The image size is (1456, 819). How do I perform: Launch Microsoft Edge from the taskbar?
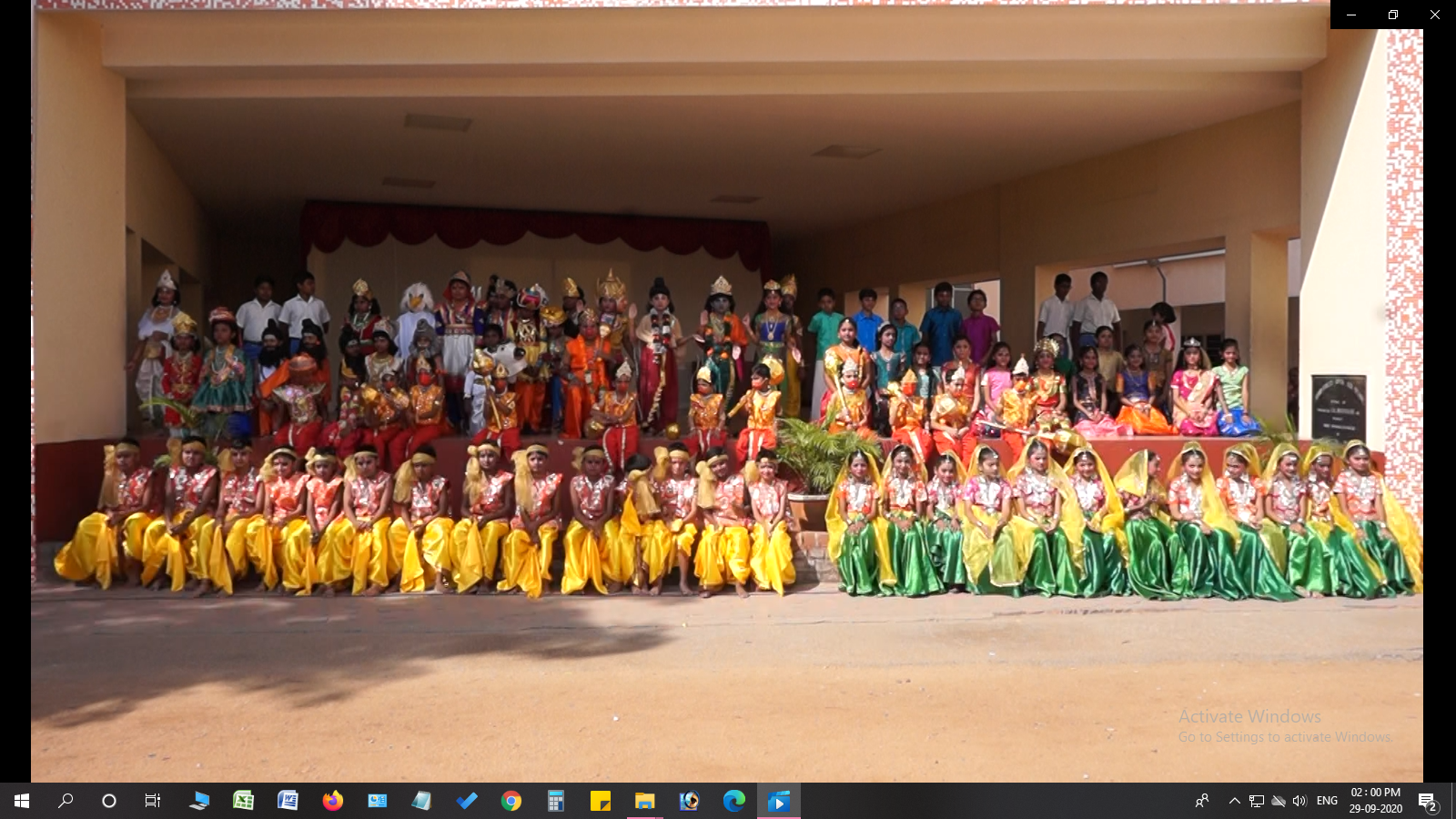coord(733,801)
